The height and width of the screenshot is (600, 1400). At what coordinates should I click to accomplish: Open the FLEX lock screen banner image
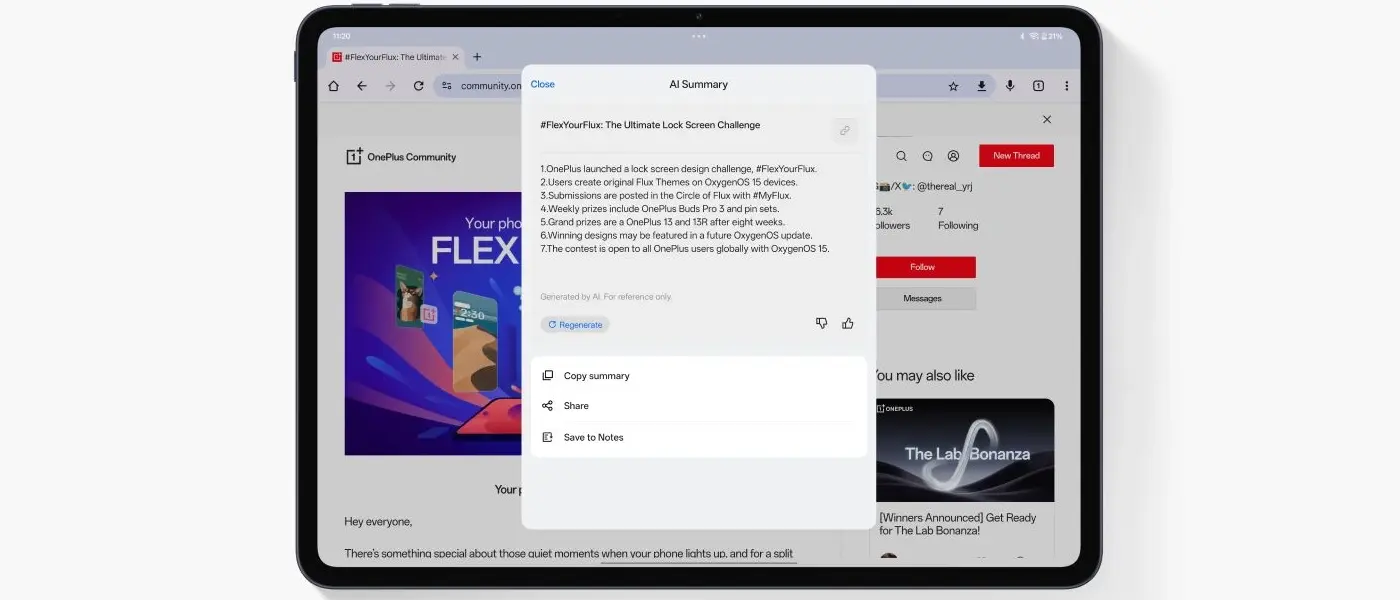[x=433, y=324]
